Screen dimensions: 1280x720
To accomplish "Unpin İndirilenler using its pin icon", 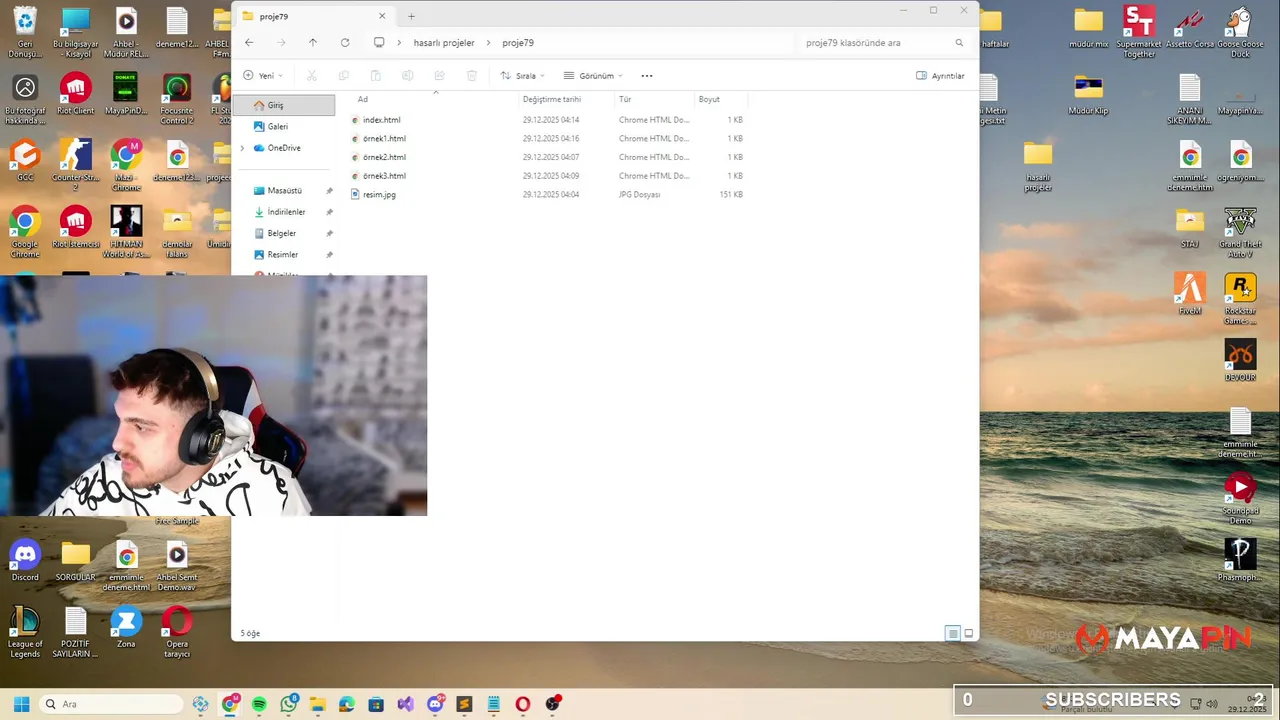I will (x=329, y=212).
